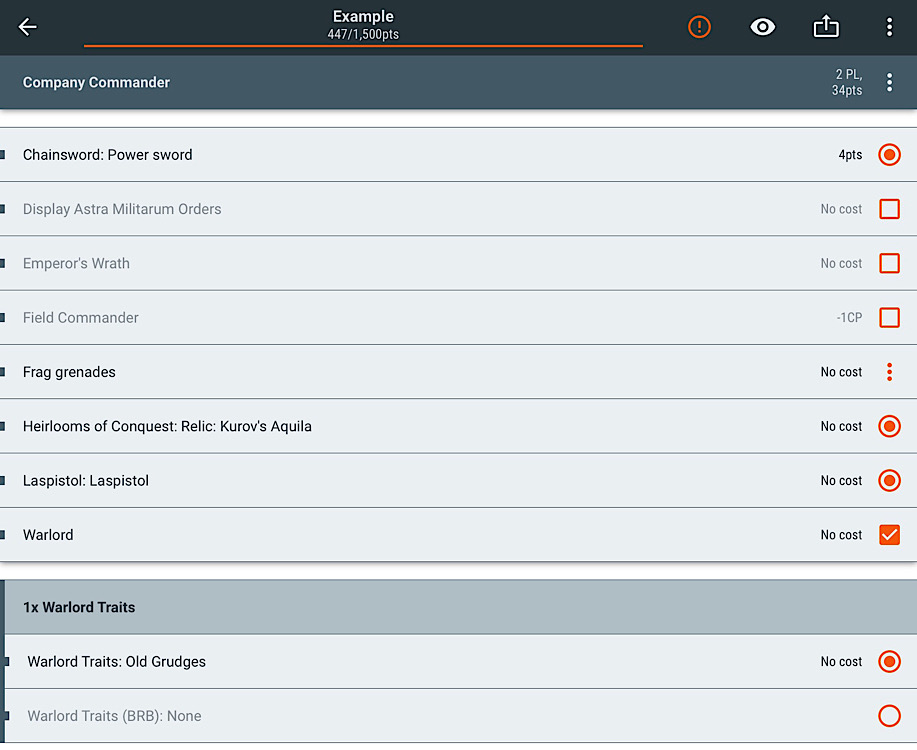Open the orange validation warning icon
The image size is (917, 750).
click(x=699, y=27)
